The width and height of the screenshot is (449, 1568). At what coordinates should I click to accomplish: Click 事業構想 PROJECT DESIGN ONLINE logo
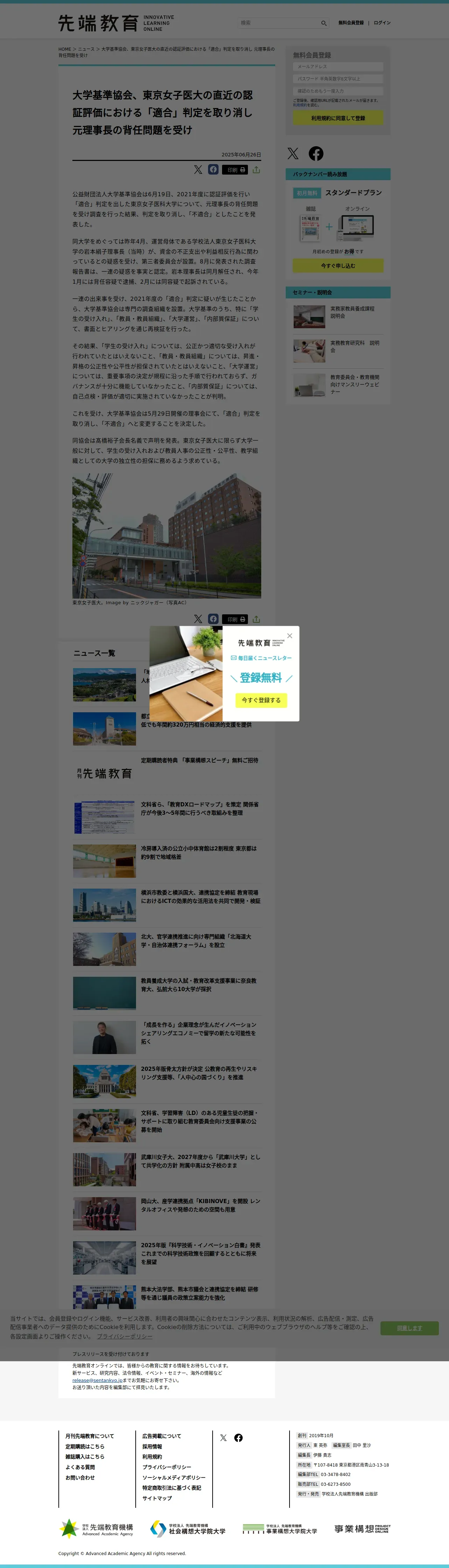(x=362, y=1528)
